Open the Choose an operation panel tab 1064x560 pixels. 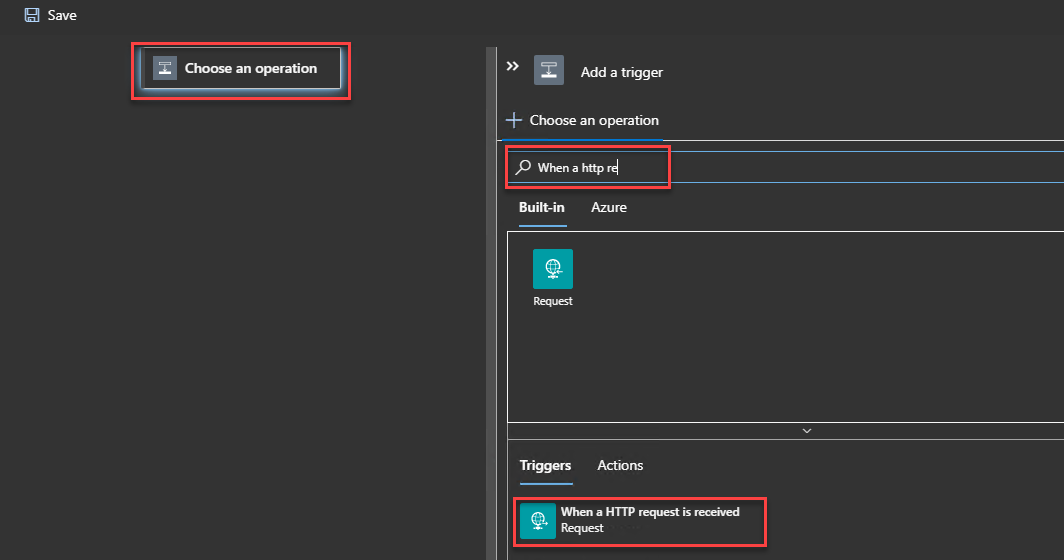click(x=594, y=120)
